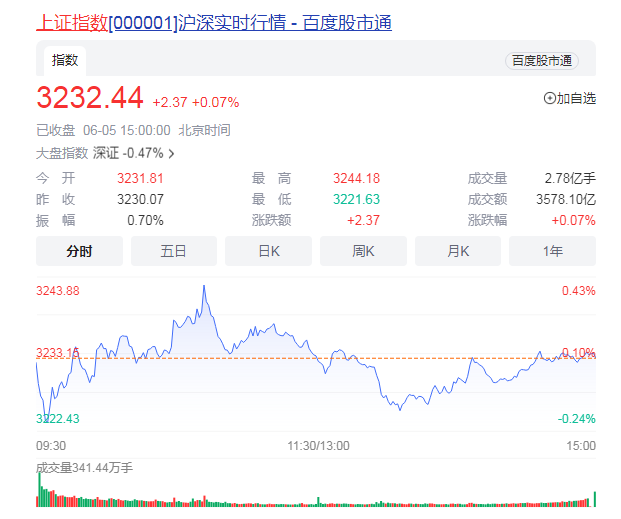The image size is (621, 519).
Task: Show the 日K candlestick chart
Action: coord(268,251)
